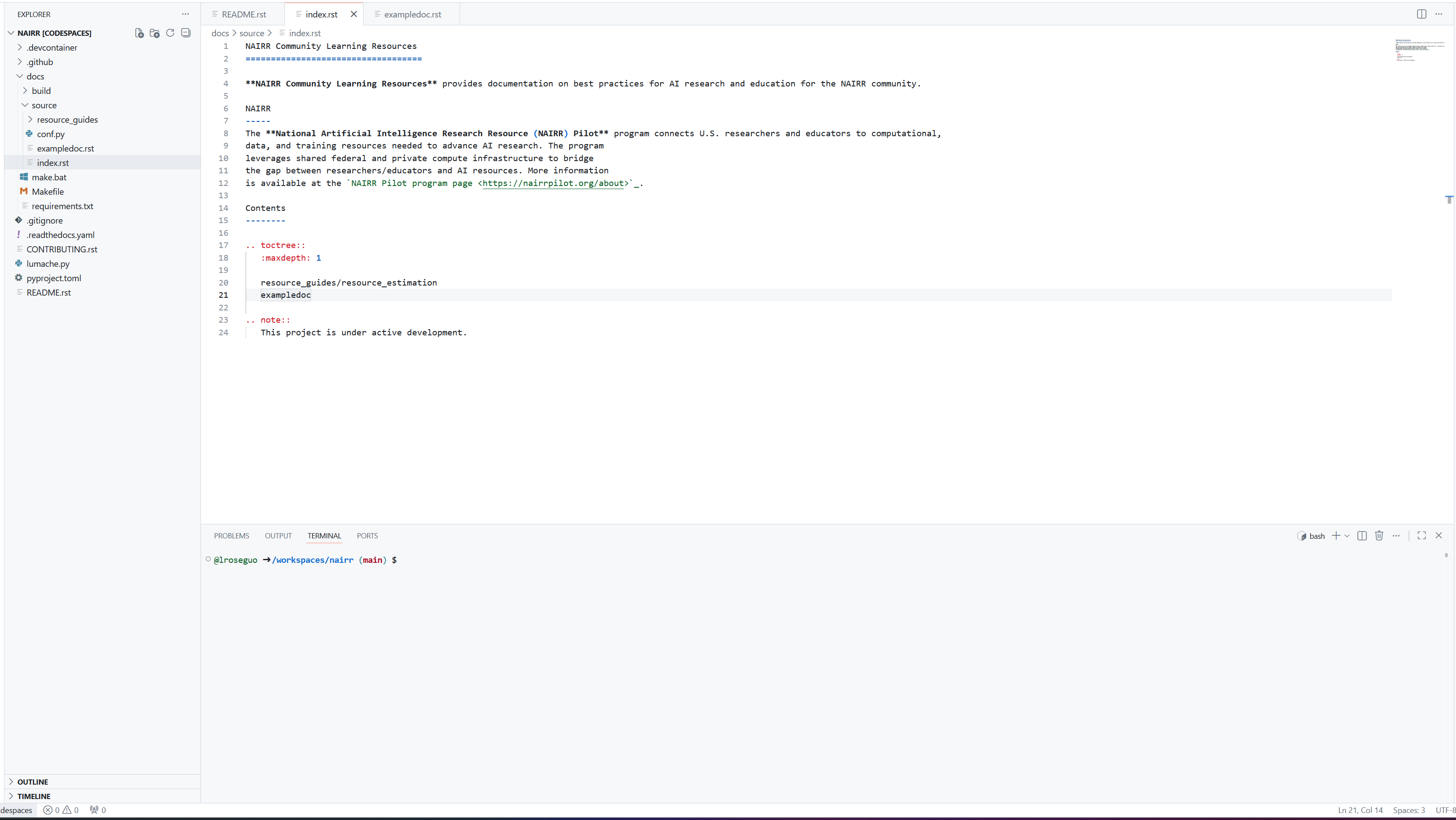This screenshot has height=820, width=1456.
Task: Open requirements.txt from Explorer
Action: tap(62, 206)
